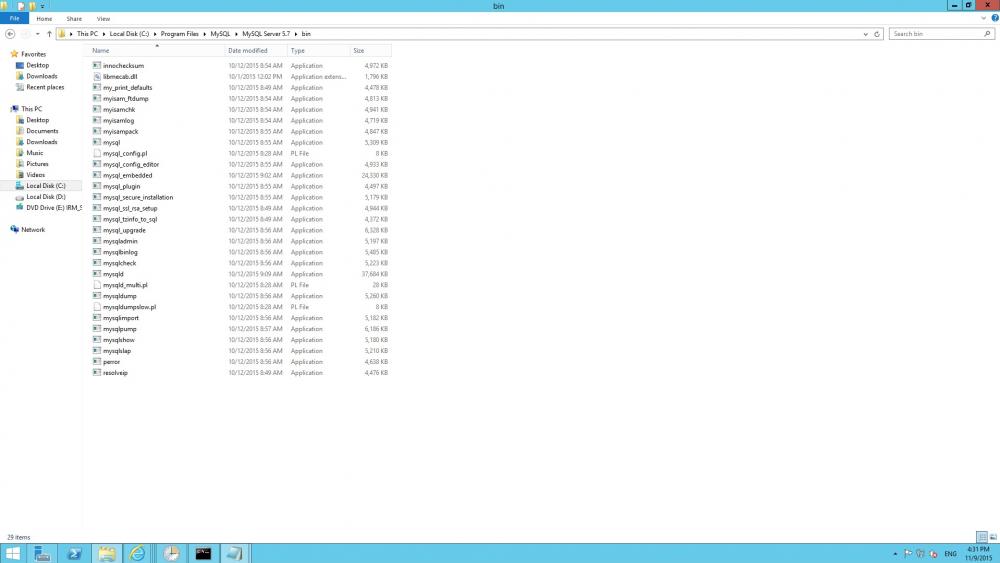Open Internet Explorer from taskbar
This screenshot has width=1000, height=563.
(x=137, y=553)
